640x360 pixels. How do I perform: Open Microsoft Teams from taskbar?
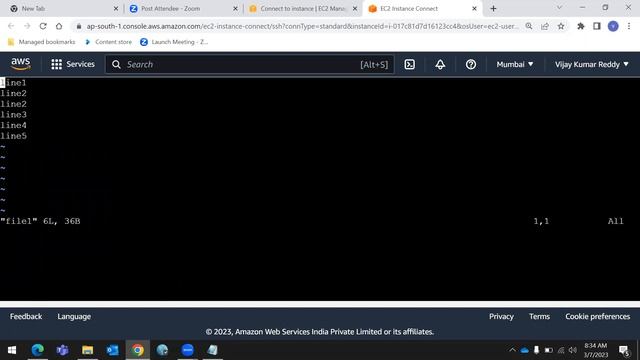[62, 350]
